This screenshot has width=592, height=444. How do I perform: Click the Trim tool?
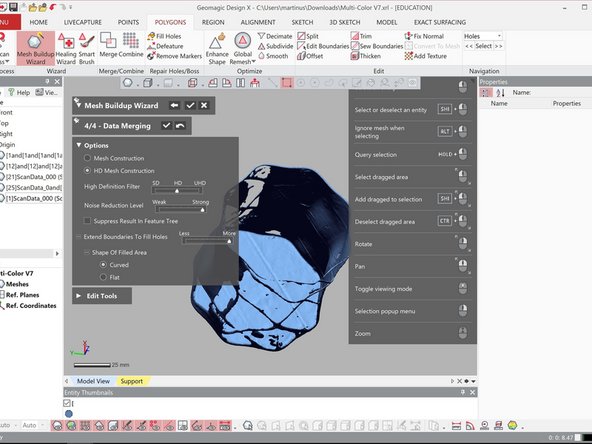(361, 36)
